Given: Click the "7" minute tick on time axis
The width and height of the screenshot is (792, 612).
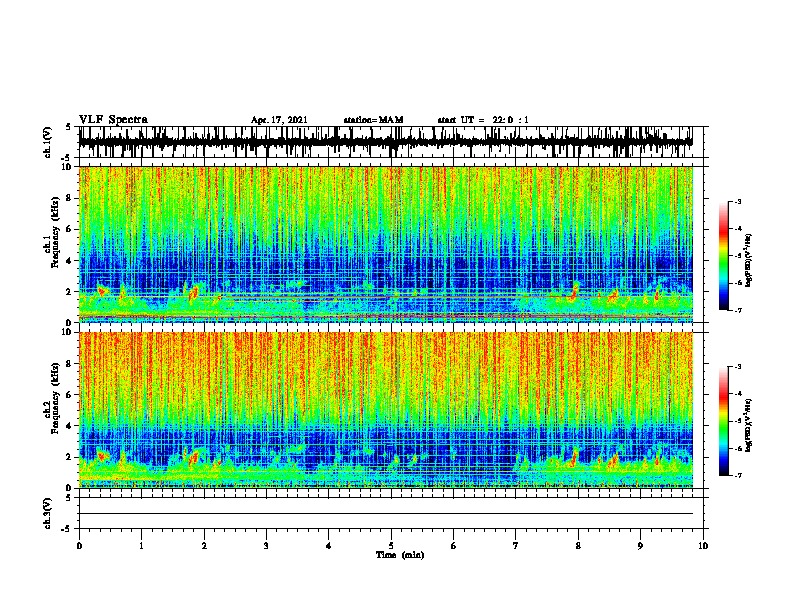Looking at the screenshot, I should point(516,545).
